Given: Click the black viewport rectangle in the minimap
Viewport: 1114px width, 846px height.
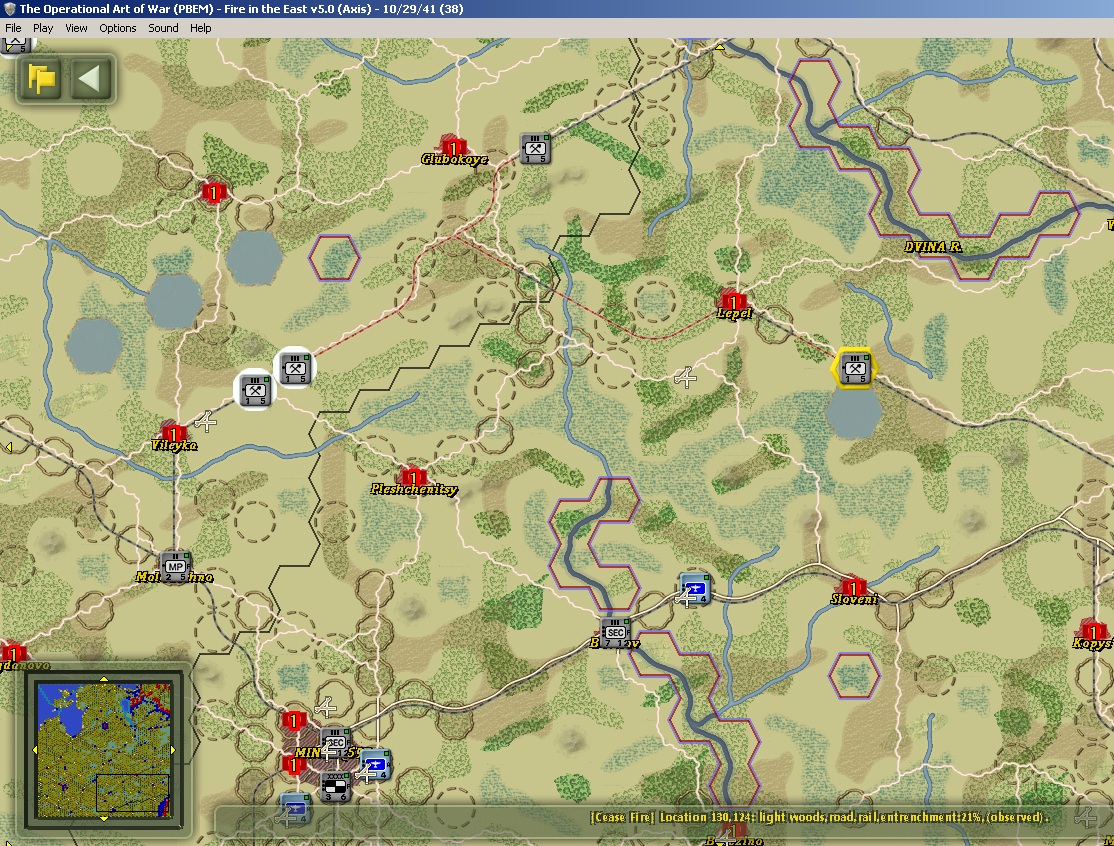Looking at the screenshot, I should pos(132,793).
